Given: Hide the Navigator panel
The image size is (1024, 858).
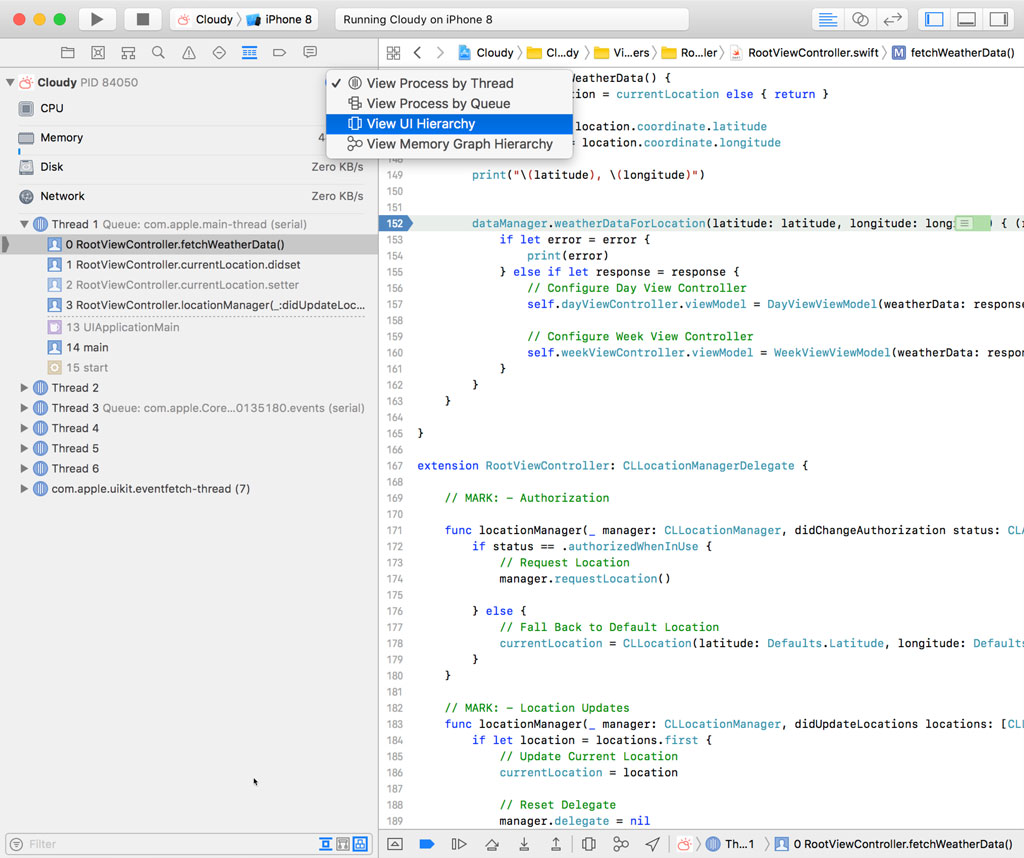Looking at the screenshot, I should coord(934,19).
